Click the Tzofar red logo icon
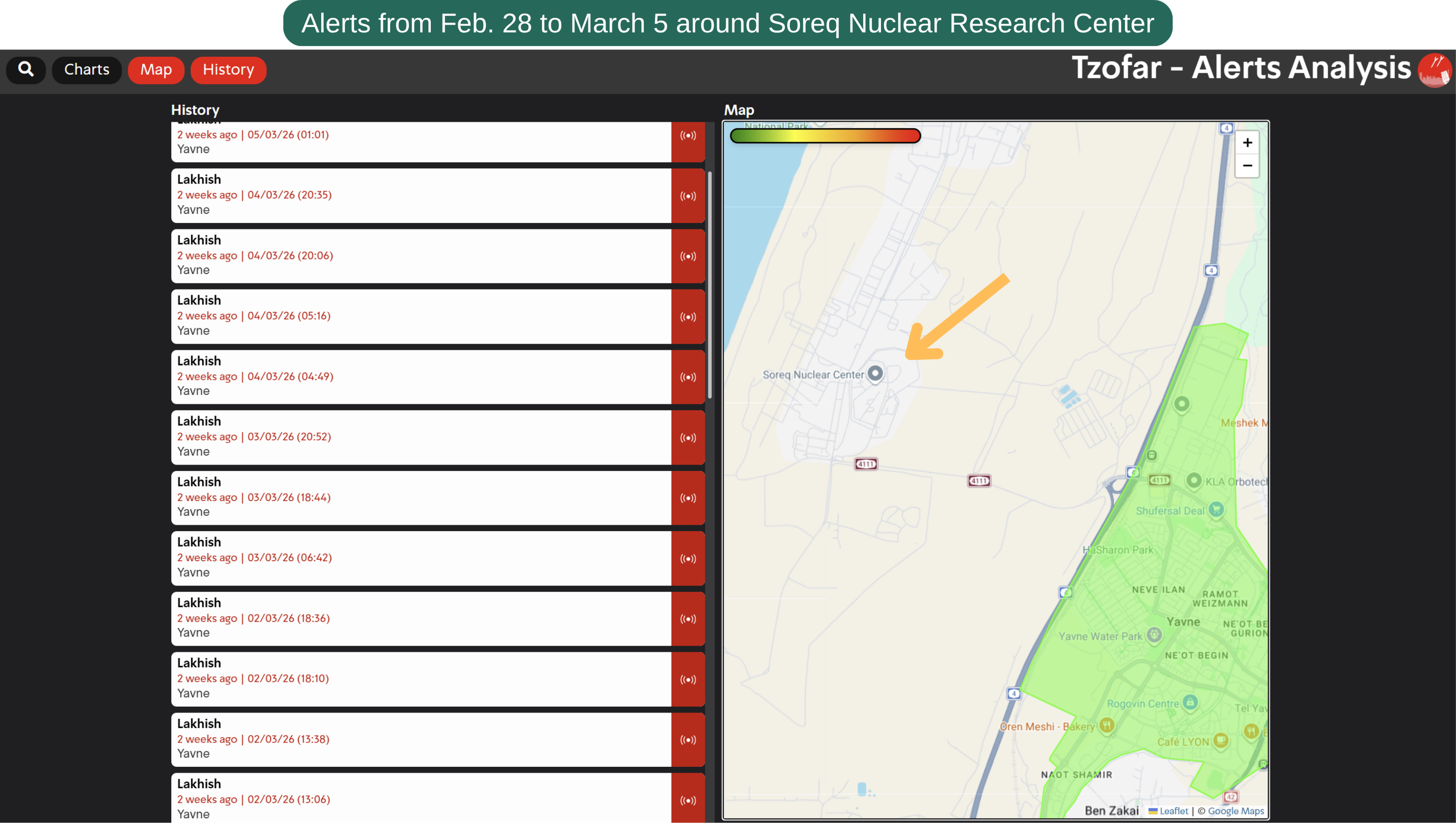The width and height of the screenshot is (1456, 823). 1434,70
